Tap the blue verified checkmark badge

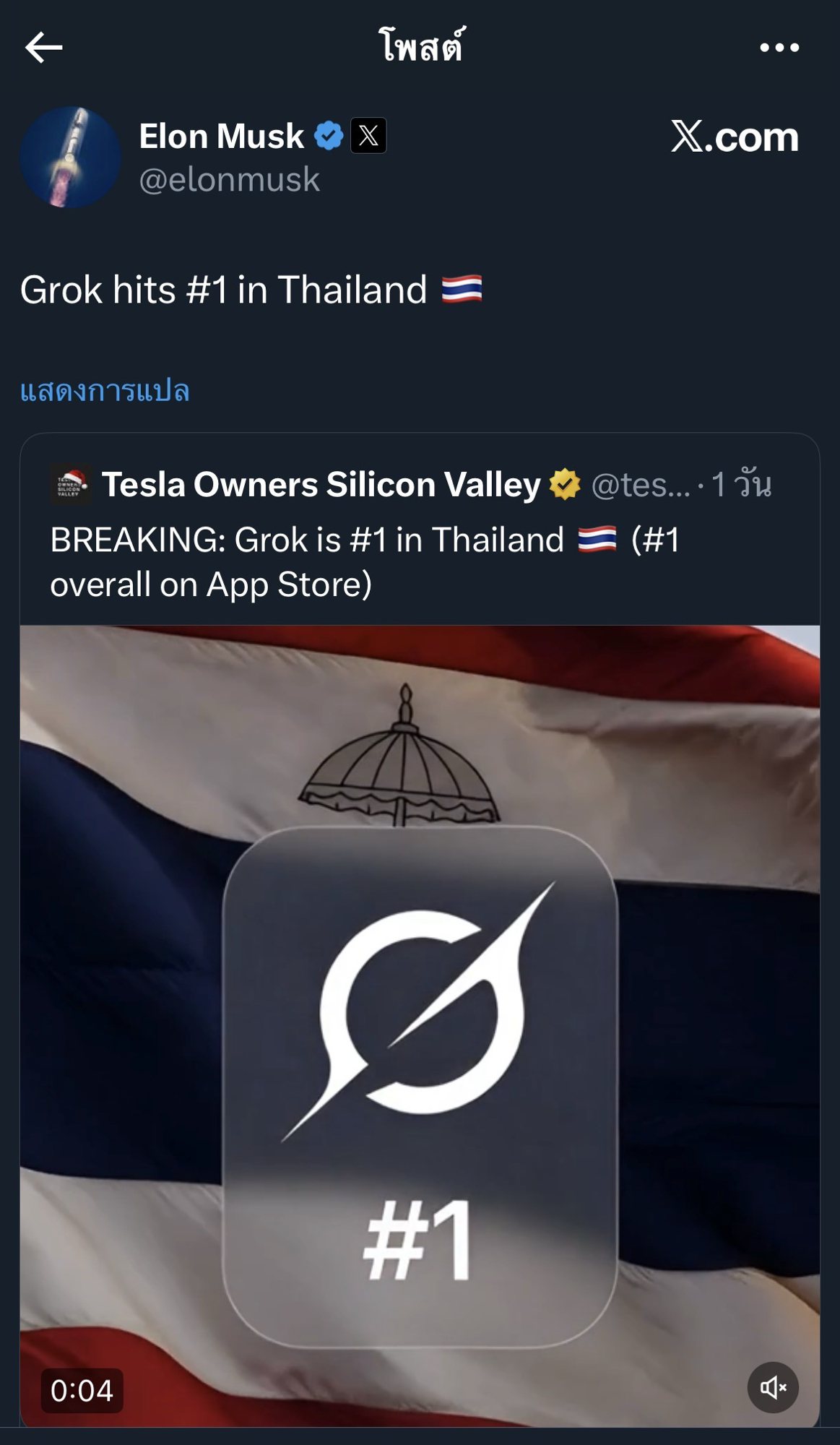click(x=329, y=136)
